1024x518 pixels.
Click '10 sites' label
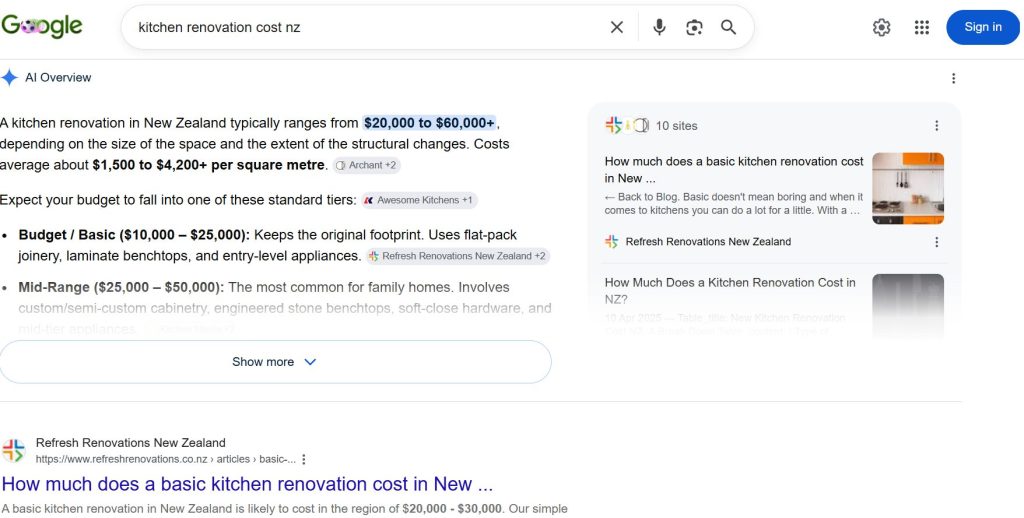677,126
